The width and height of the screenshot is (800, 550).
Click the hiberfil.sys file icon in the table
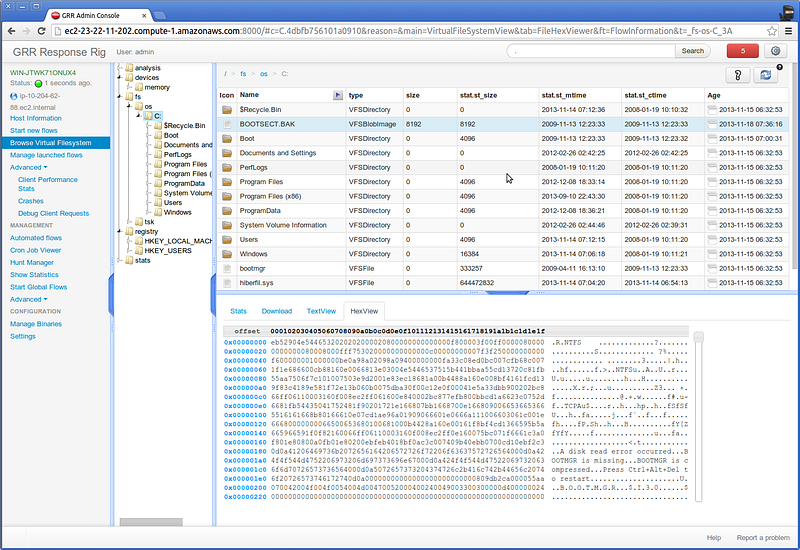click(228, 283)
